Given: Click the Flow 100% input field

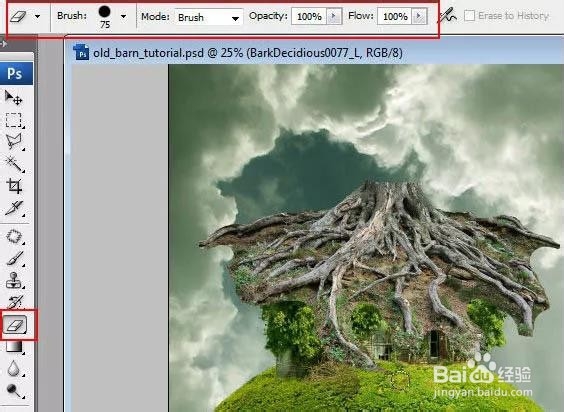Looking at the screenshot, I should (395, 17).
